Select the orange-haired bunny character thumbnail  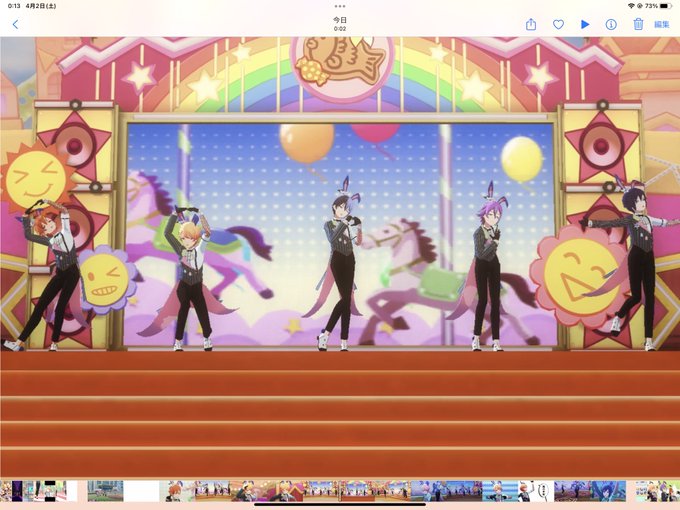(x=177, y=491)
